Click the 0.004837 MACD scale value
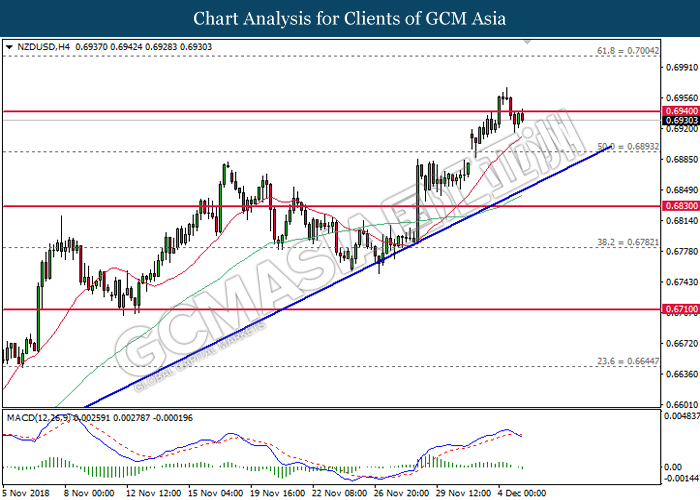The width and height of the screenshot is (700, 500). tap(680, 415)
